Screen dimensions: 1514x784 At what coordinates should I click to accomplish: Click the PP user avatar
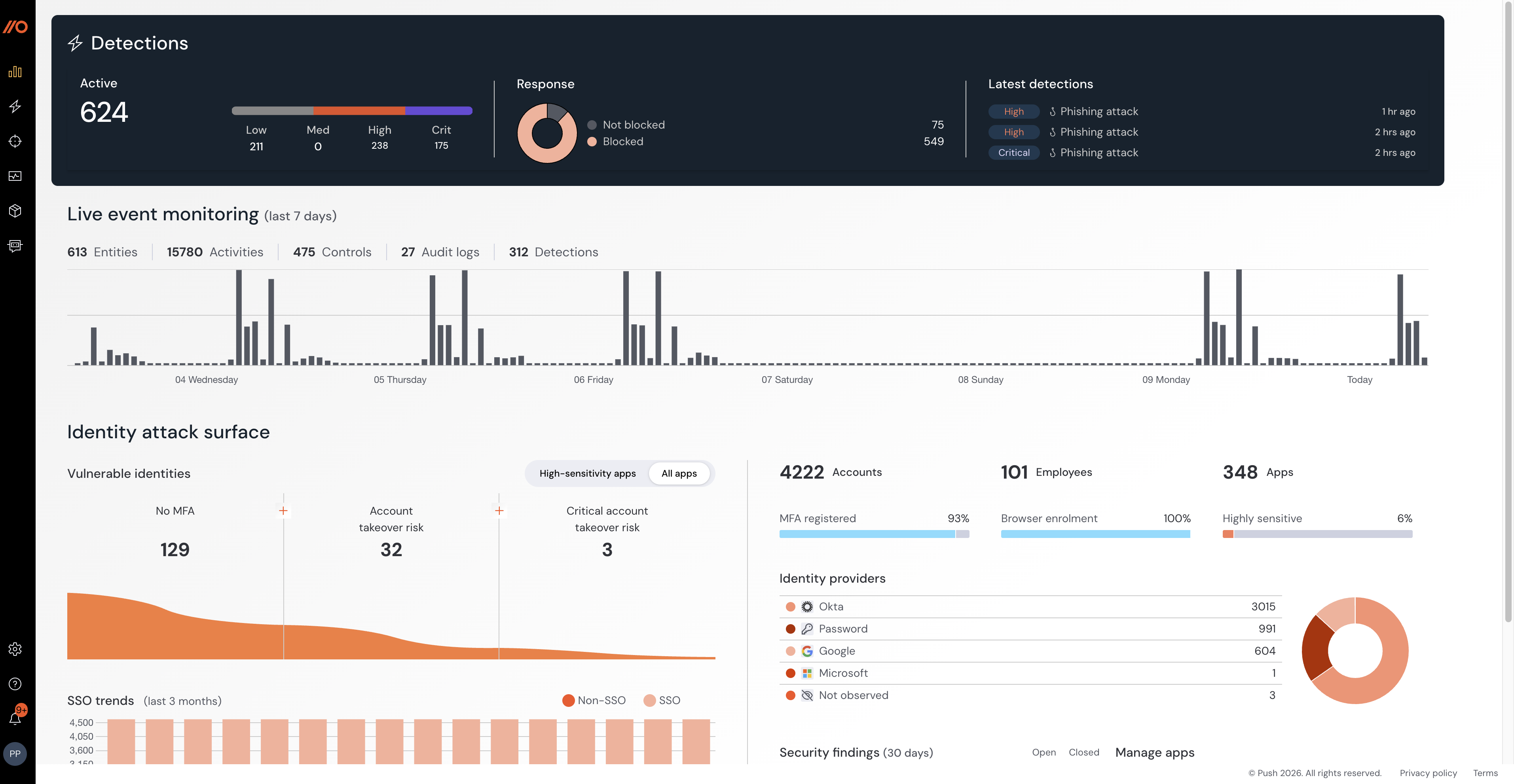pyautogui.click(x=15, y=754)
